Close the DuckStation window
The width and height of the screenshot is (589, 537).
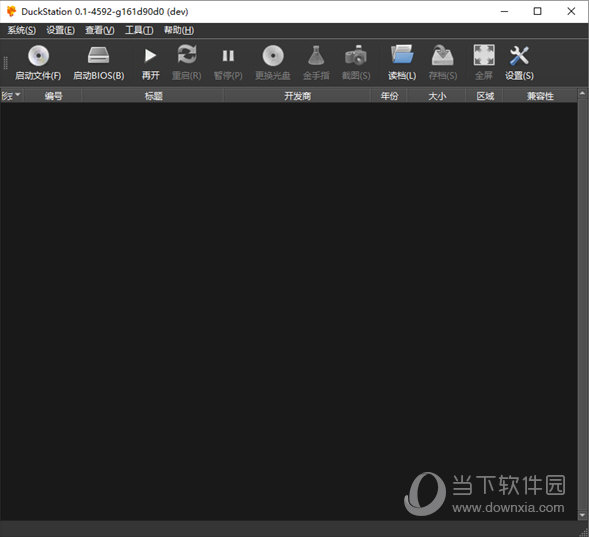(x=571, y=11)
